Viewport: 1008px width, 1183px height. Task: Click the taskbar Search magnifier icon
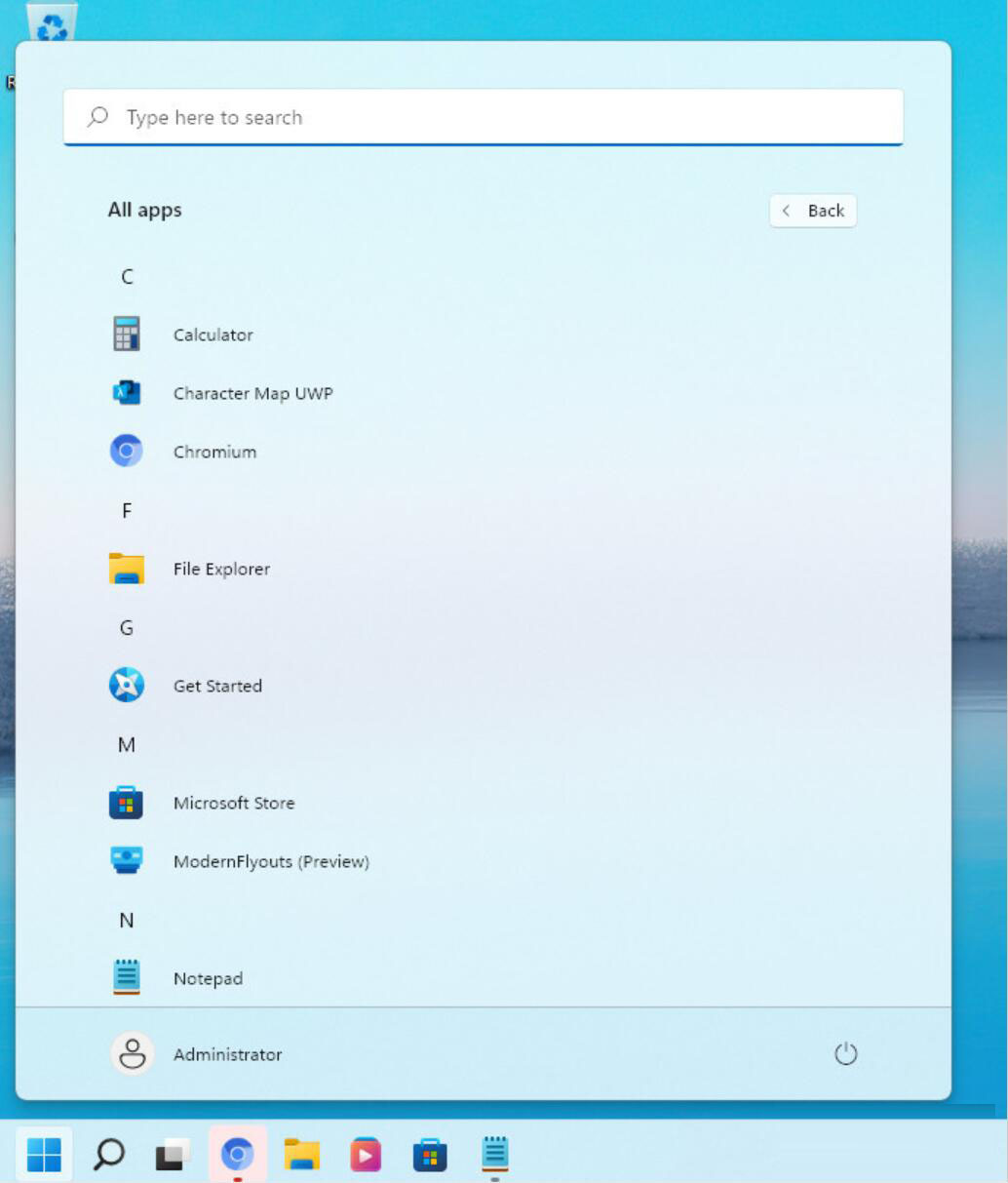108,1155
